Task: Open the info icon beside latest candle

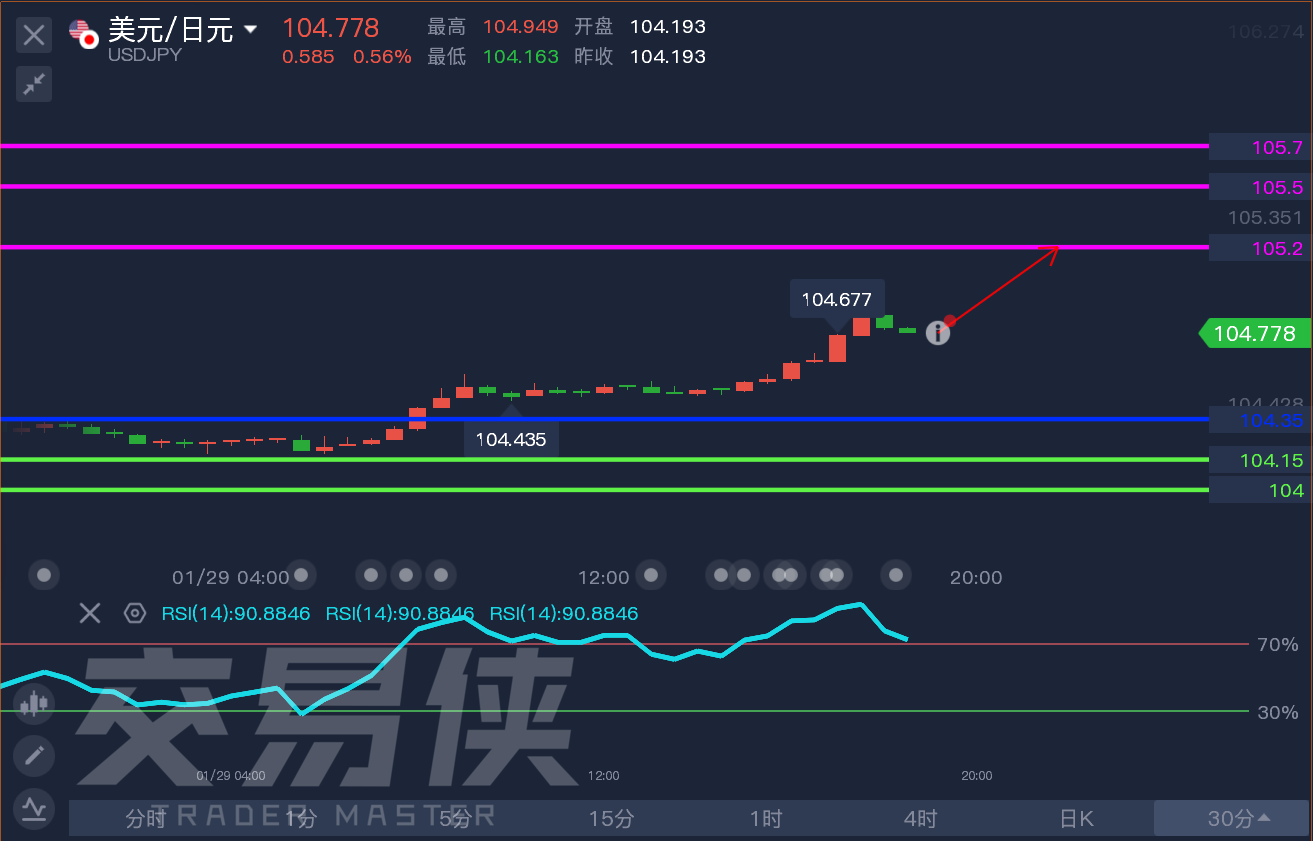Action: tap(937, 333)
